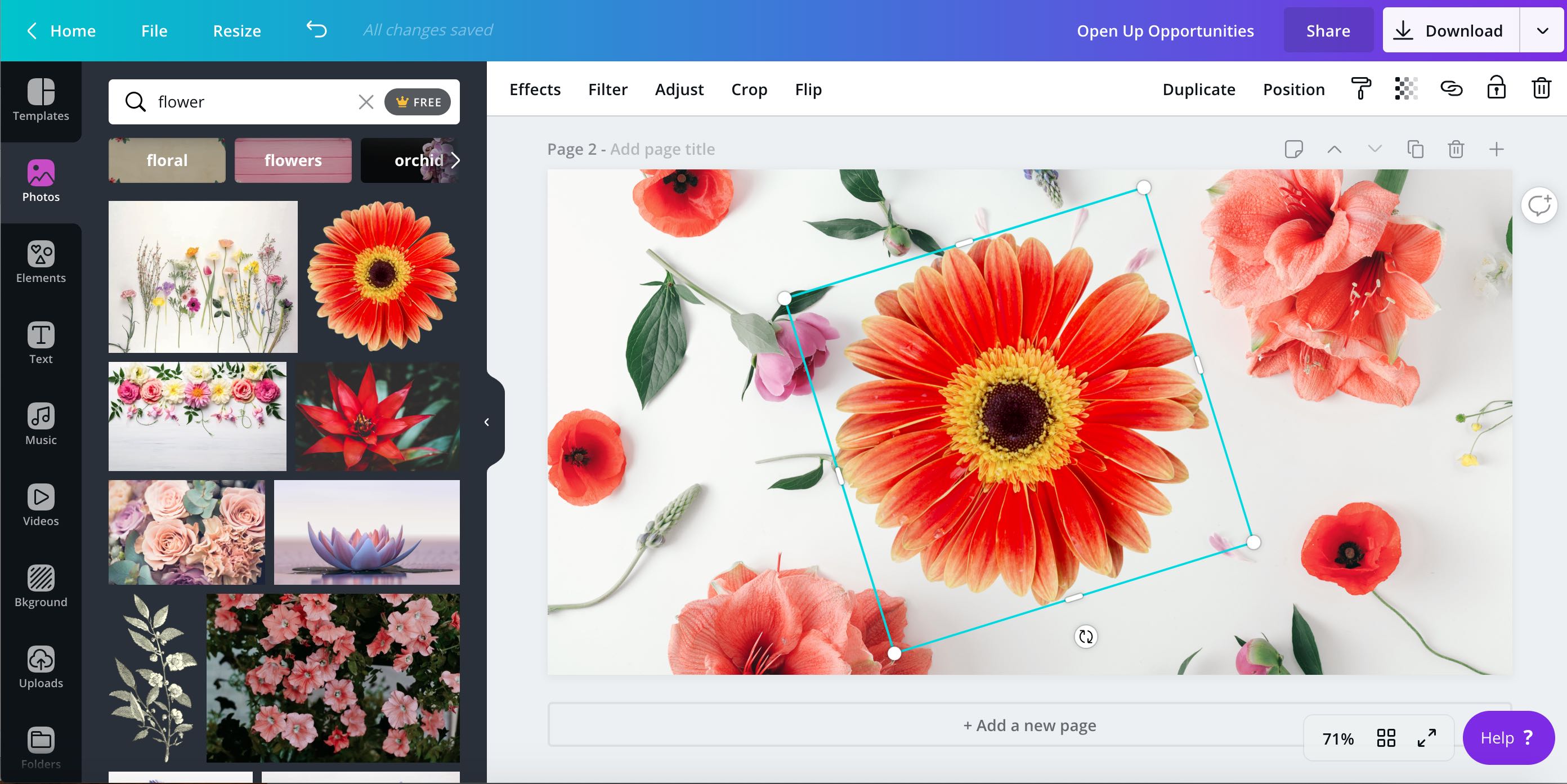Image resolution: width=1567 pixels, height=784 pixels.
Task: Click the Duplicate element icon
Action: [x=1415, y=148]
